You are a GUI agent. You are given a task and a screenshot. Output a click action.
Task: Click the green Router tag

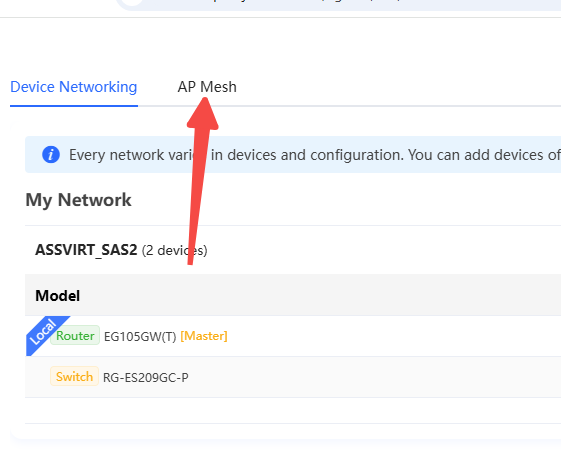[75, 336]
